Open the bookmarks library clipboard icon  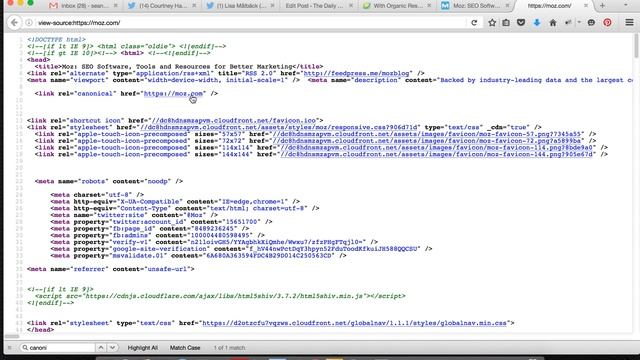tap(506, 23)
